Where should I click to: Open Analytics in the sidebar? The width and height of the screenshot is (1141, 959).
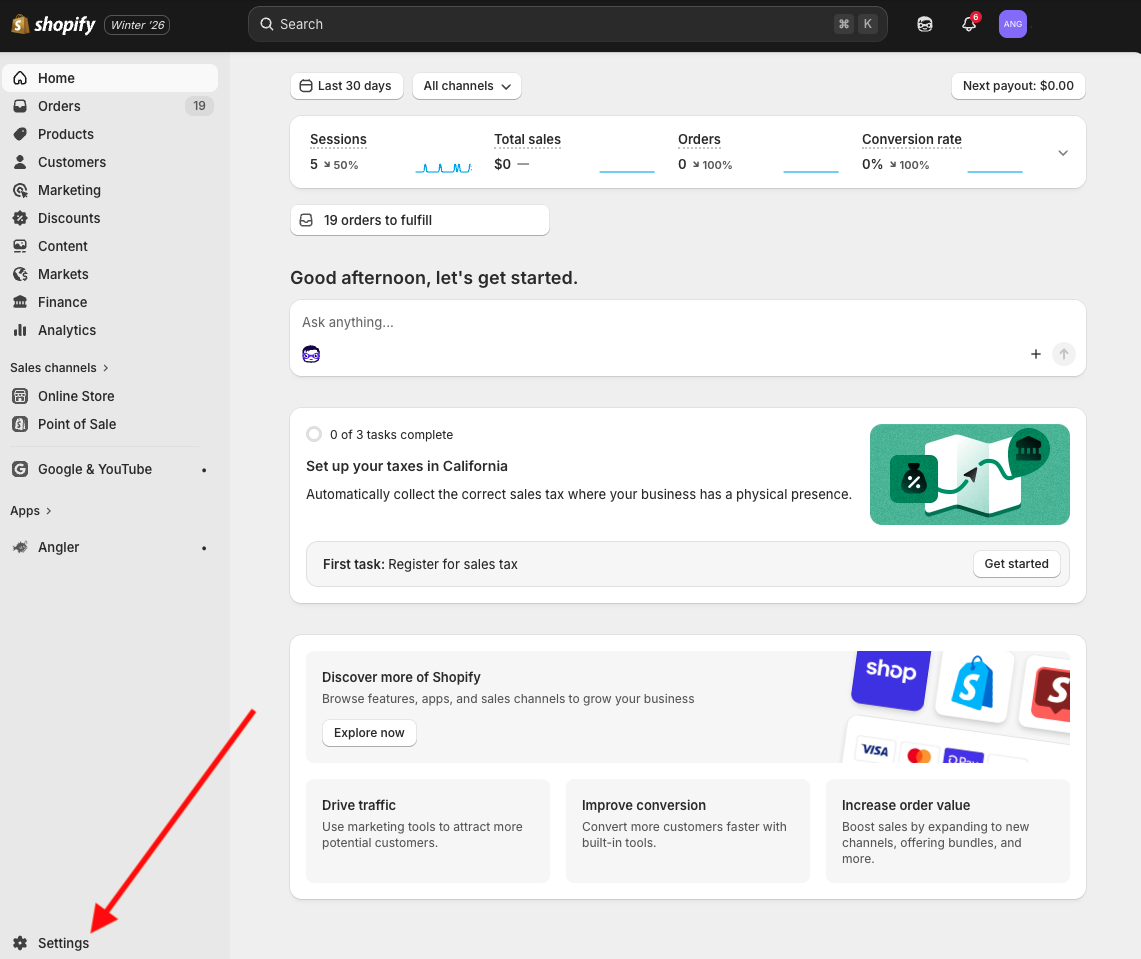coord(110,330)
